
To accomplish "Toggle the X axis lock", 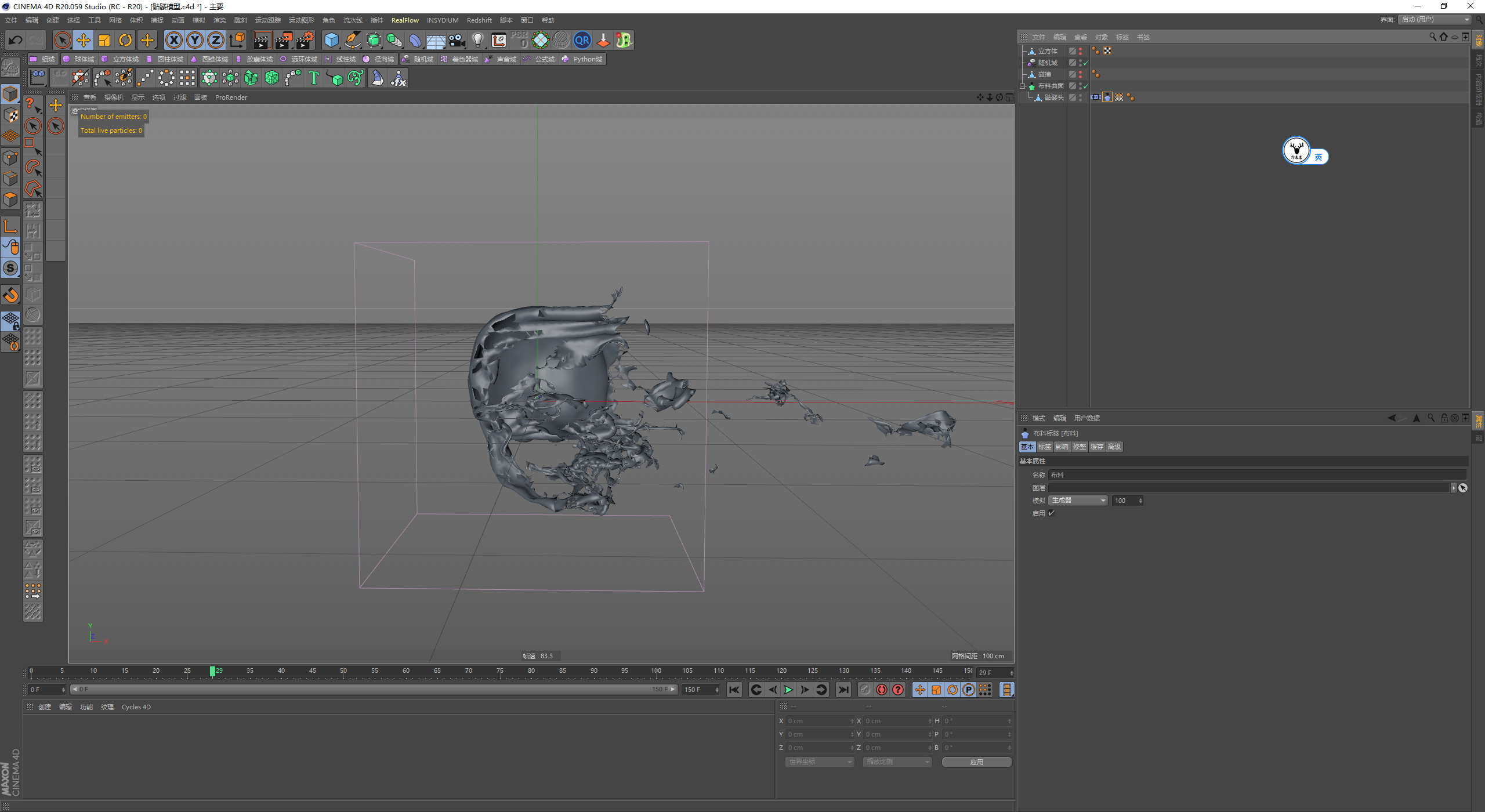I will [173, 40].
